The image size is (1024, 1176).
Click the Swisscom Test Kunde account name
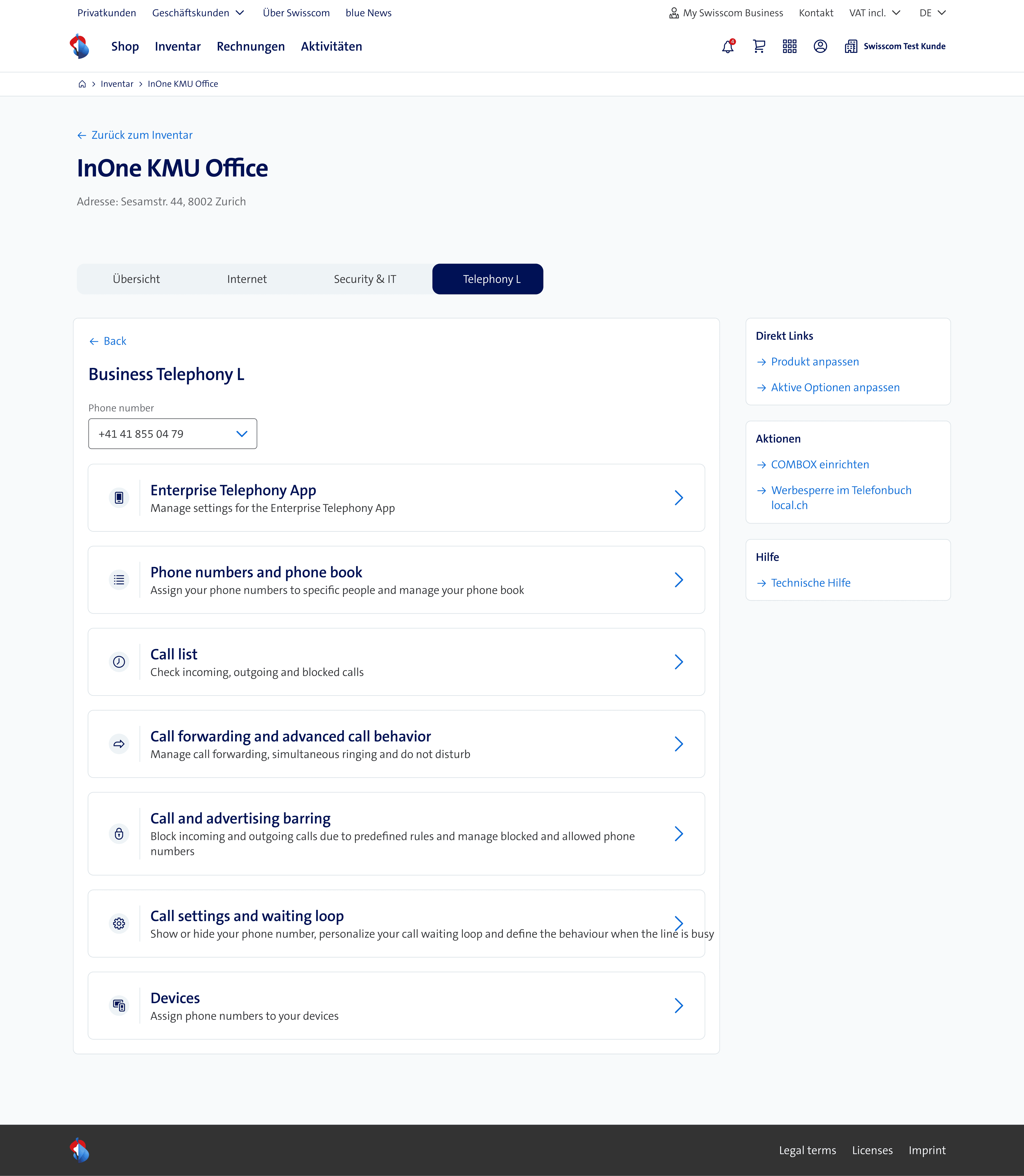coord(904,46)
